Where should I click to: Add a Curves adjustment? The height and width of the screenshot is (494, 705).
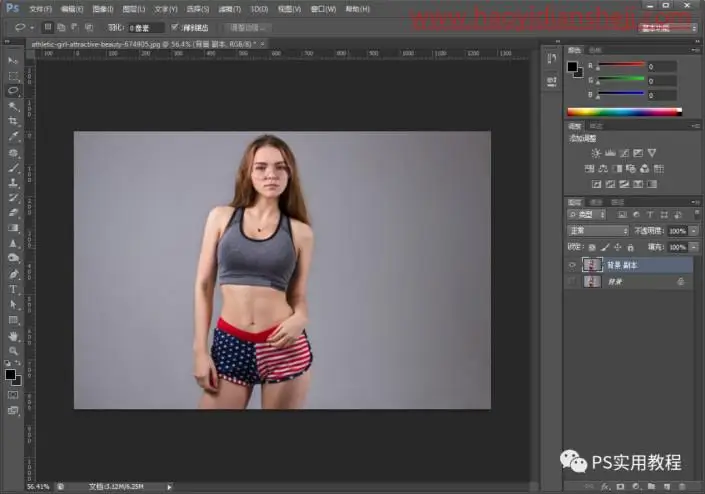click(x=624, y=153)
